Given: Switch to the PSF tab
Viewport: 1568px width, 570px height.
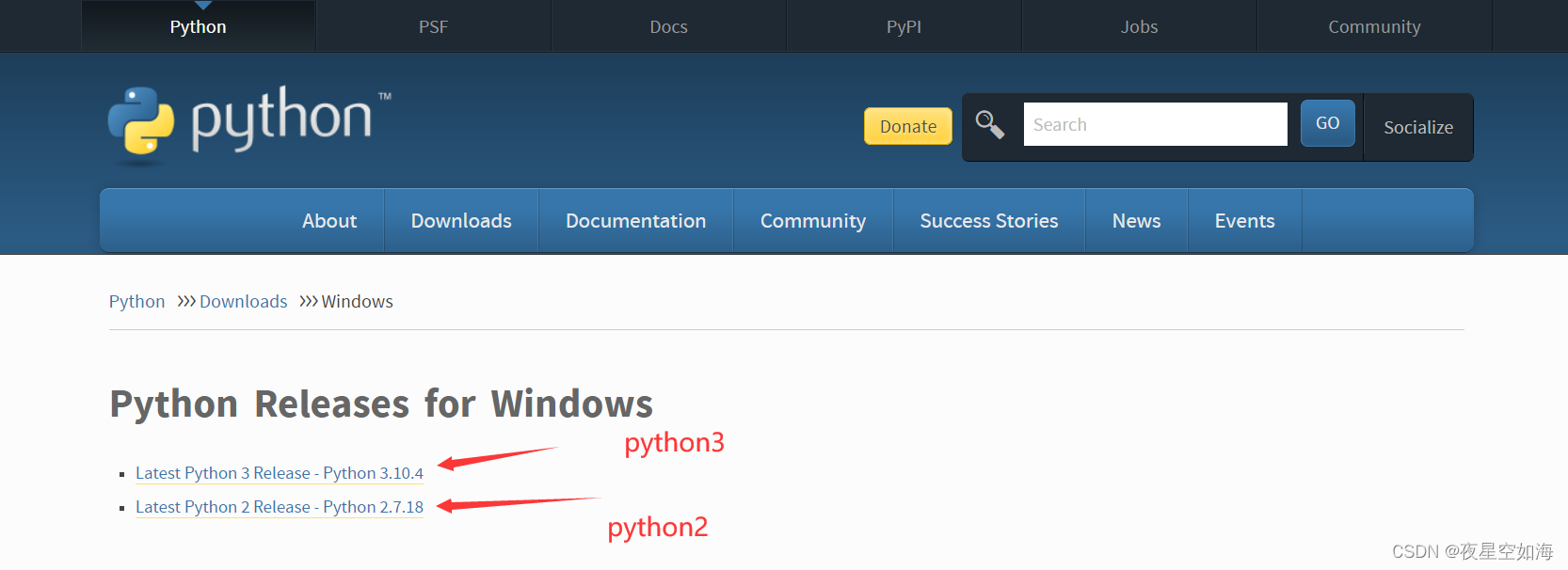Looking at the screenshot, I should pyautogui.click(x=433, y=26).
